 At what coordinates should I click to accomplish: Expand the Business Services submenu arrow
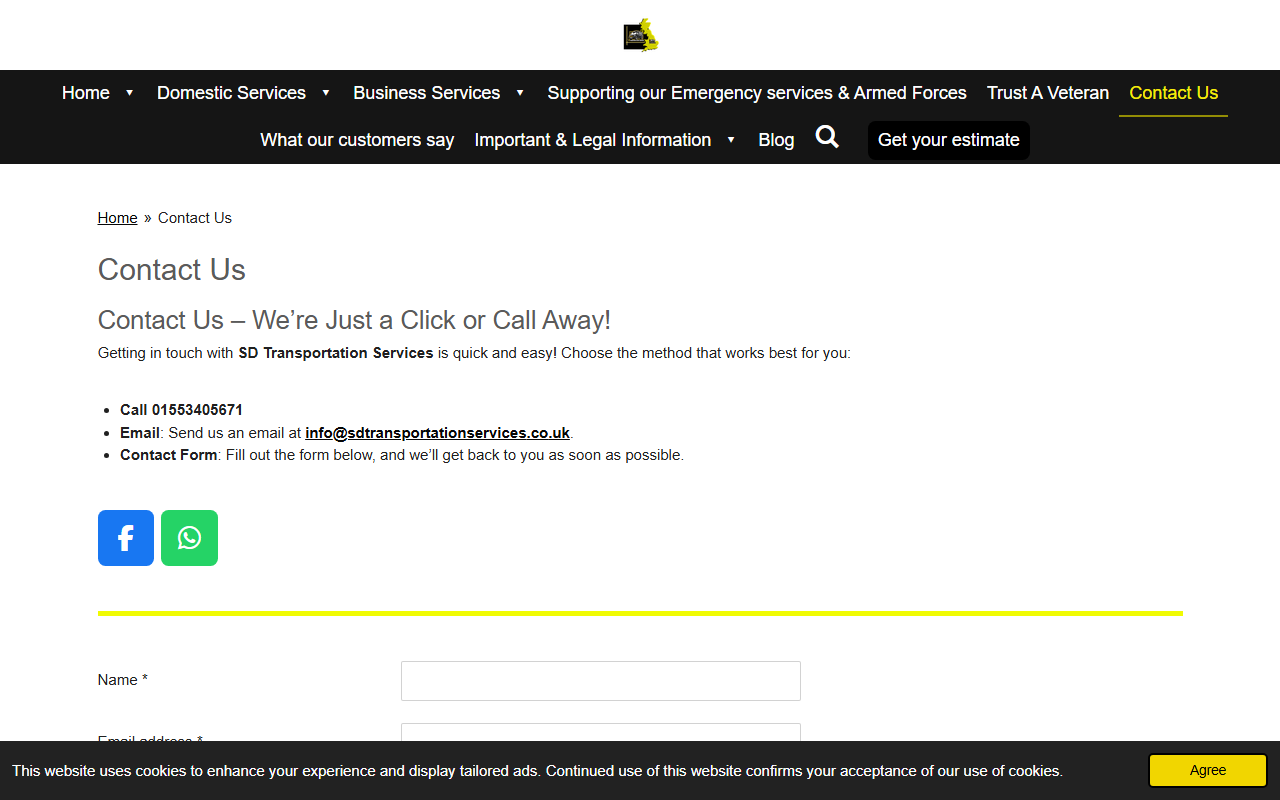tap(520, 93)
